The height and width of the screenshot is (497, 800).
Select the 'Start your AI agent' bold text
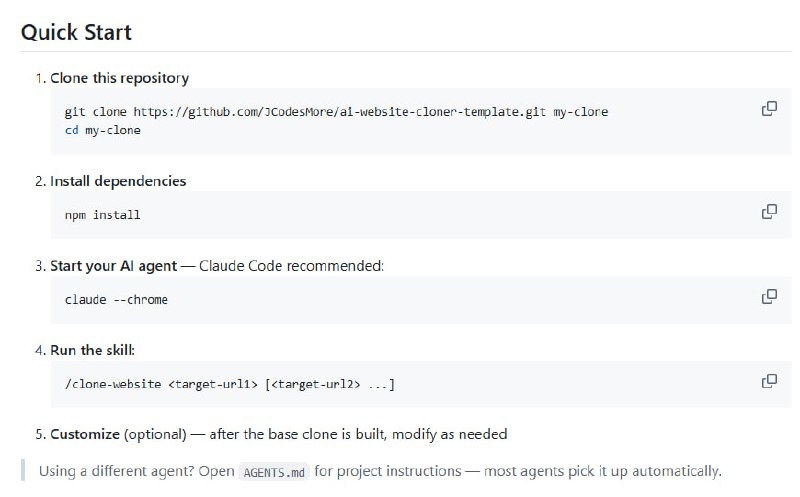point(113,266)
